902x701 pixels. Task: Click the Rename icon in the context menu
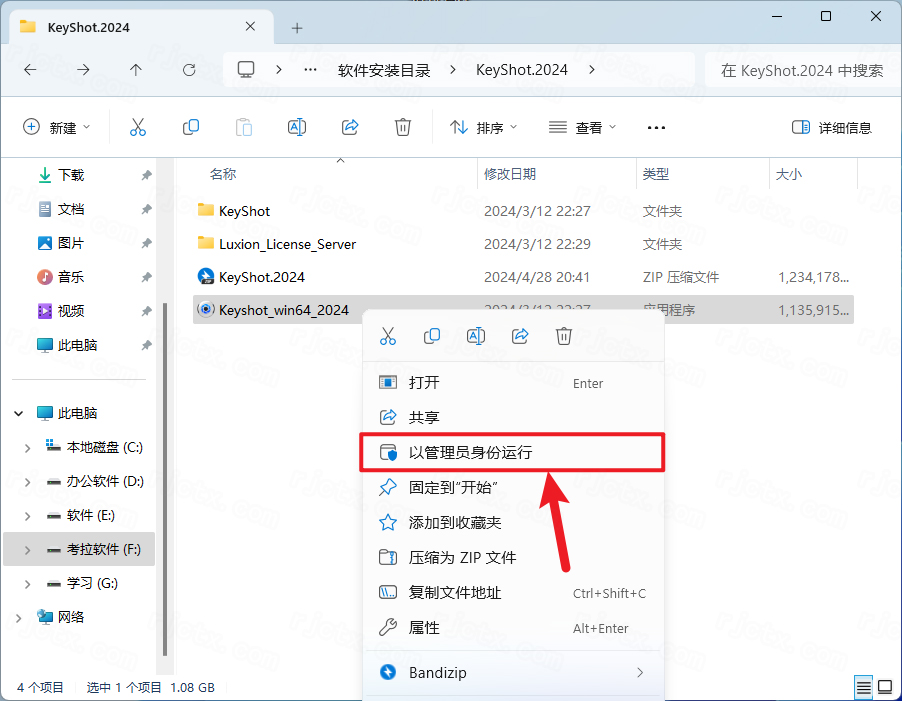[476, 336]
